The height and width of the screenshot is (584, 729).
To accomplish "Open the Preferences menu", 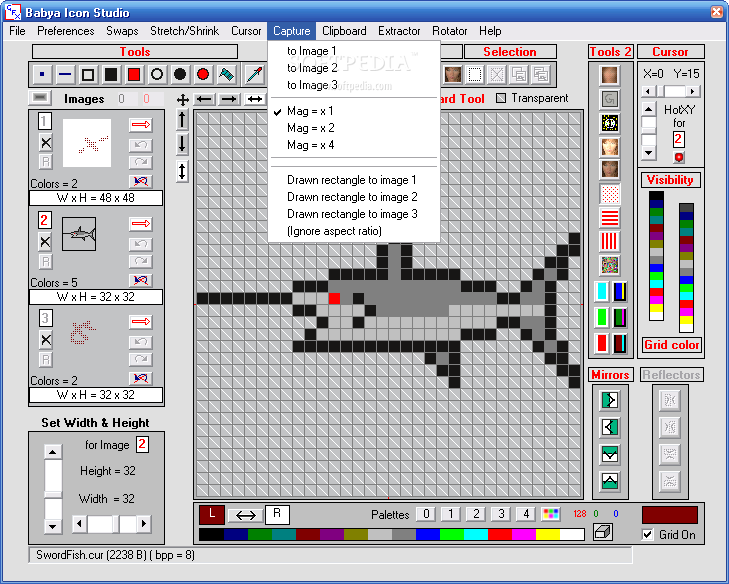I will click(x=66, y=31).
